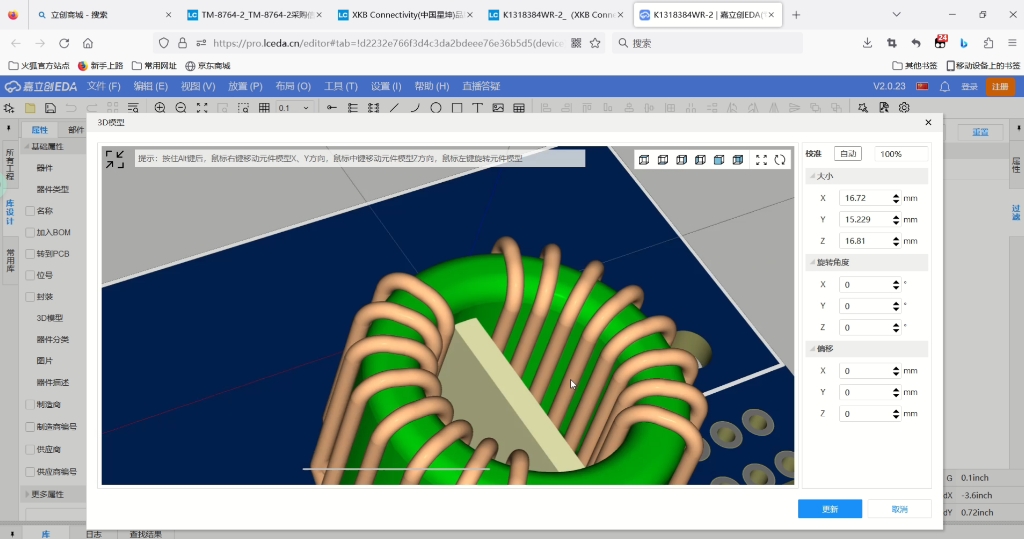Click the grid display toolbar icon

pos(264,108)
